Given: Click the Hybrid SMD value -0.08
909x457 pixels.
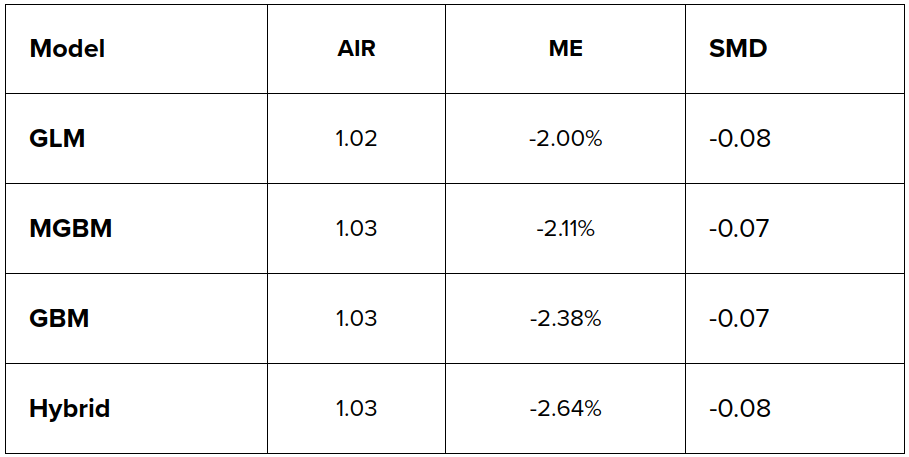Looking at the screenshot, I should (x=739, y=408).
